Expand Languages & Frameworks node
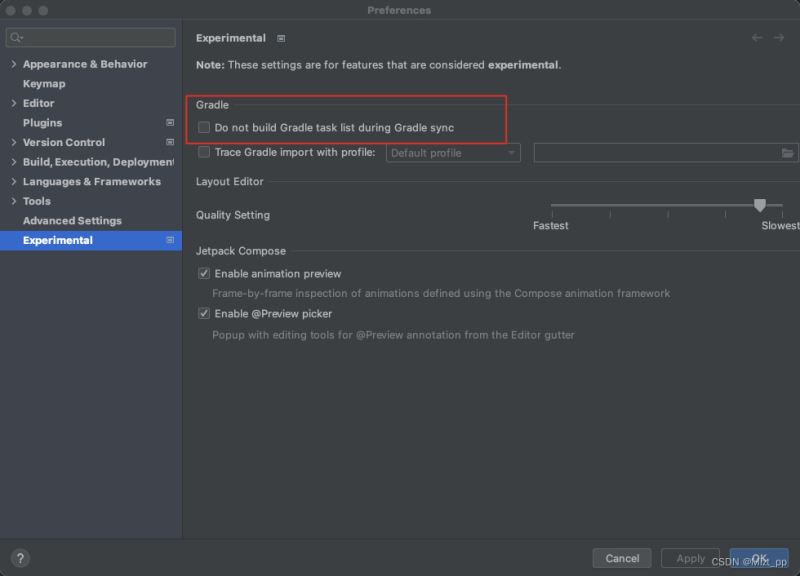Image resolution: width=800 pixels, height=576 pixels. tap(14, 182)
